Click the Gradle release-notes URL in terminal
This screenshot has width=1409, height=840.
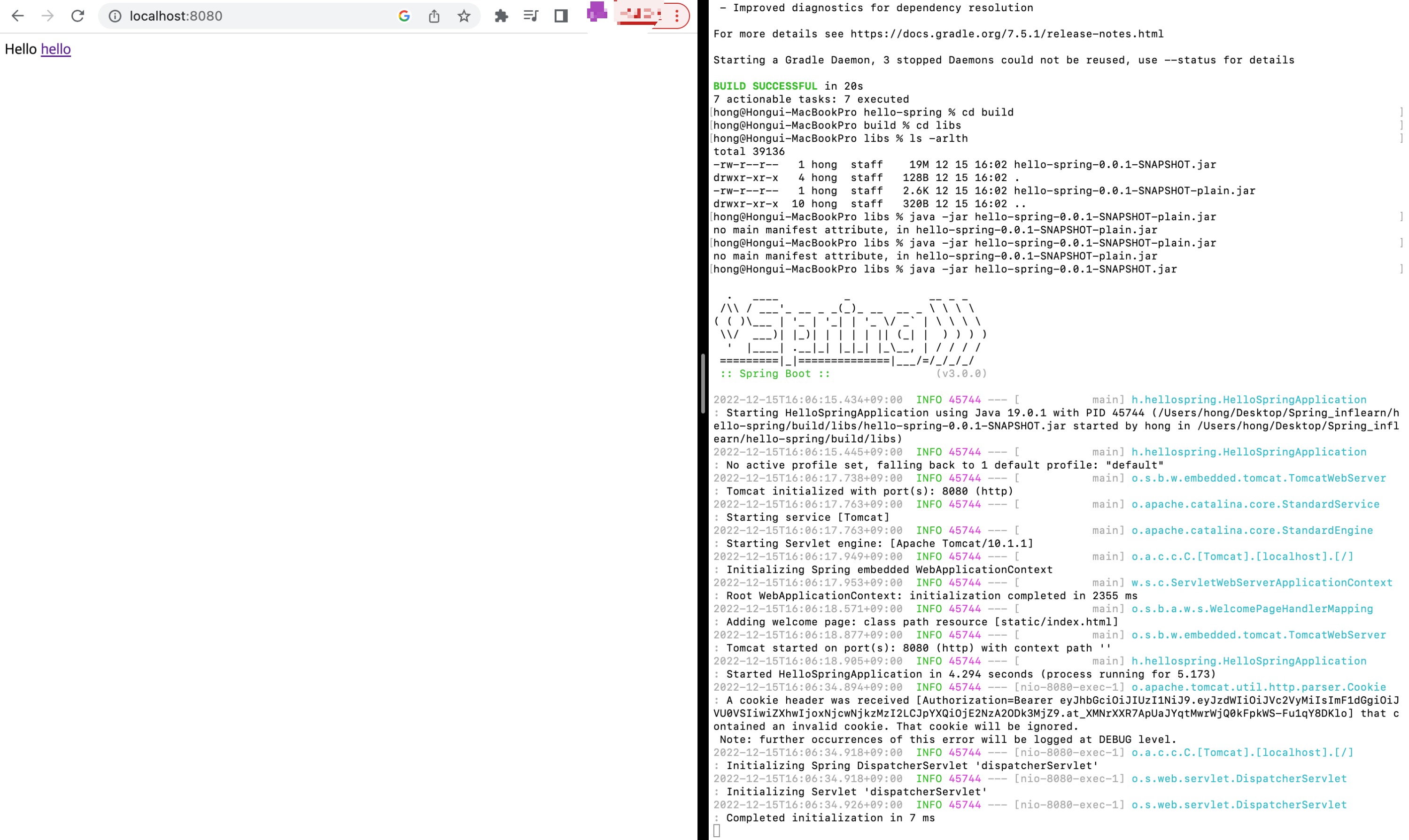pos(1006,34)
